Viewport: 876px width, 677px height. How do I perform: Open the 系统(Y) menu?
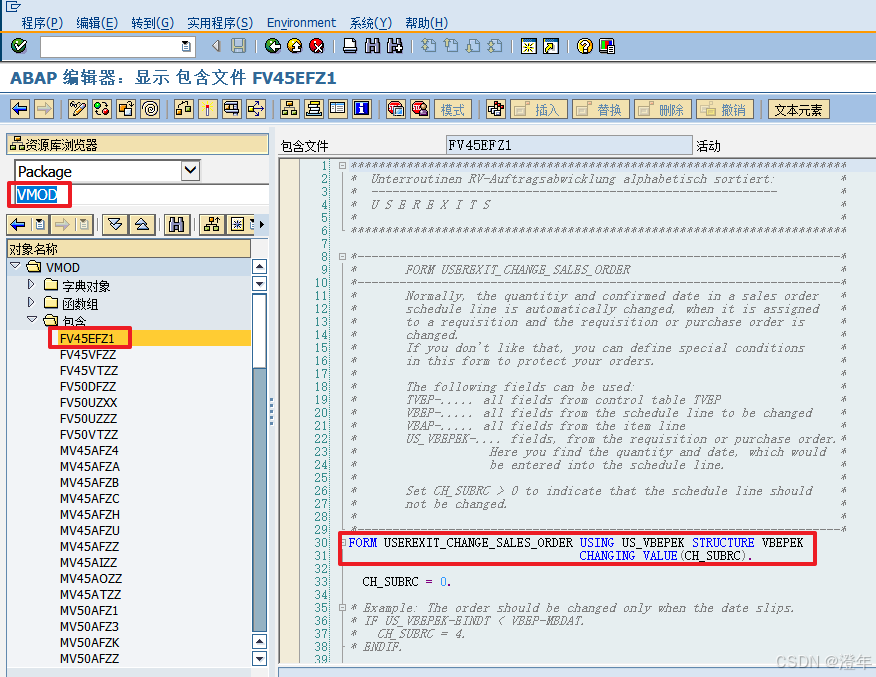pyautogui.click(x=370, y=23)
